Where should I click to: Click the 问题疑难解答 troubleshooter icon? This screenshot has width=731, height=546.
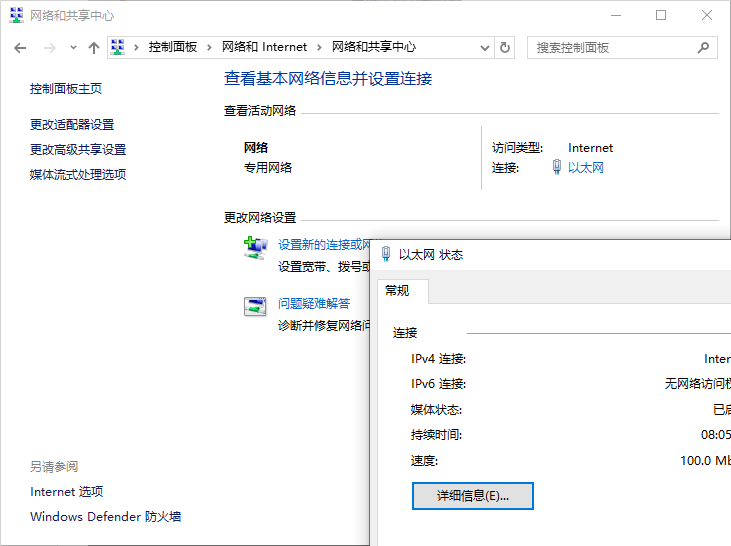click(255, 307)
